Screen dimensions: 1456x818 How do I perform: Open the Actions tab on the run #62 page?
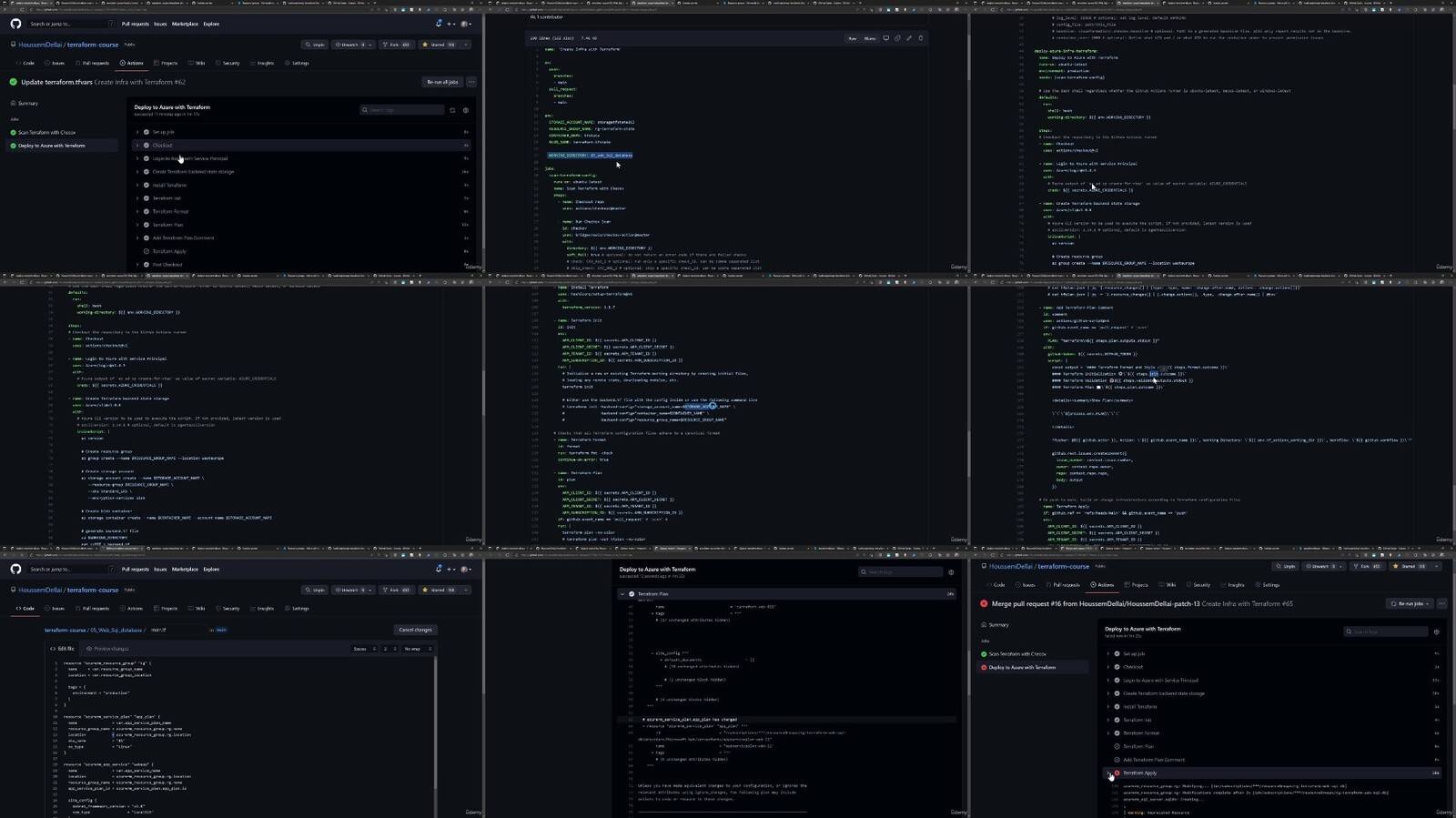click(x=132, y=63)
